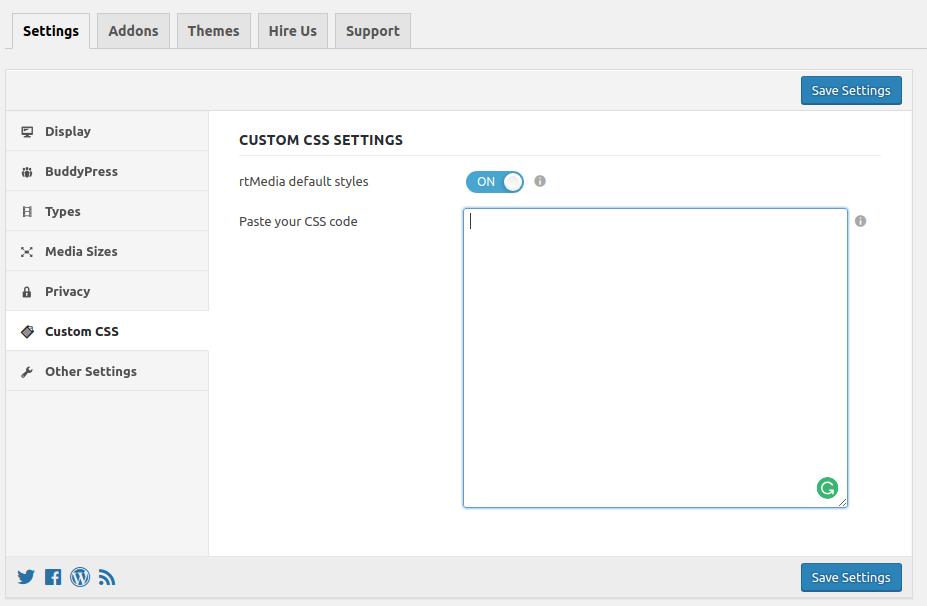Click the bottom Save Settings button

(851, 577)
